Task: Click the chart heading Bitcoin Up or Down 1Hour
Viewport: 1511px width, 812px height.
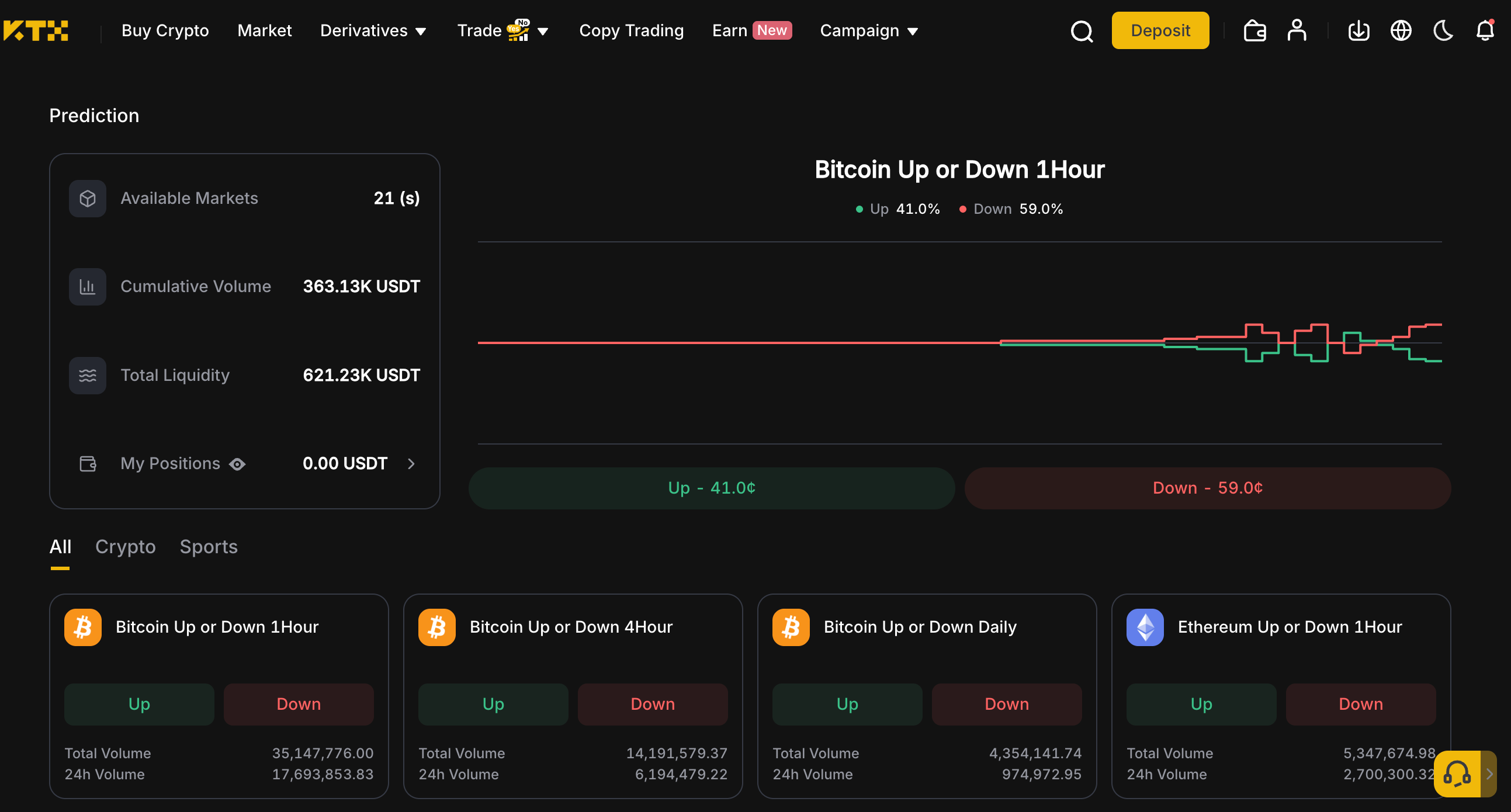Action: (959, 169)
